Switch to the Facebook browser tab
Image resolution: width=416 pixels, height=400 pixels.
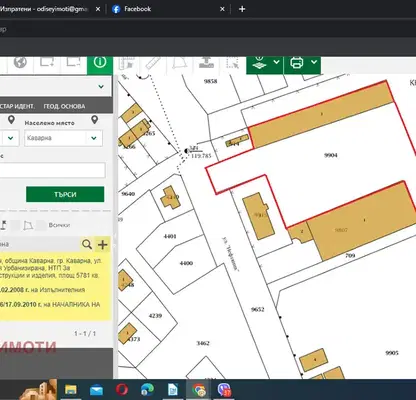click(137, 9)
